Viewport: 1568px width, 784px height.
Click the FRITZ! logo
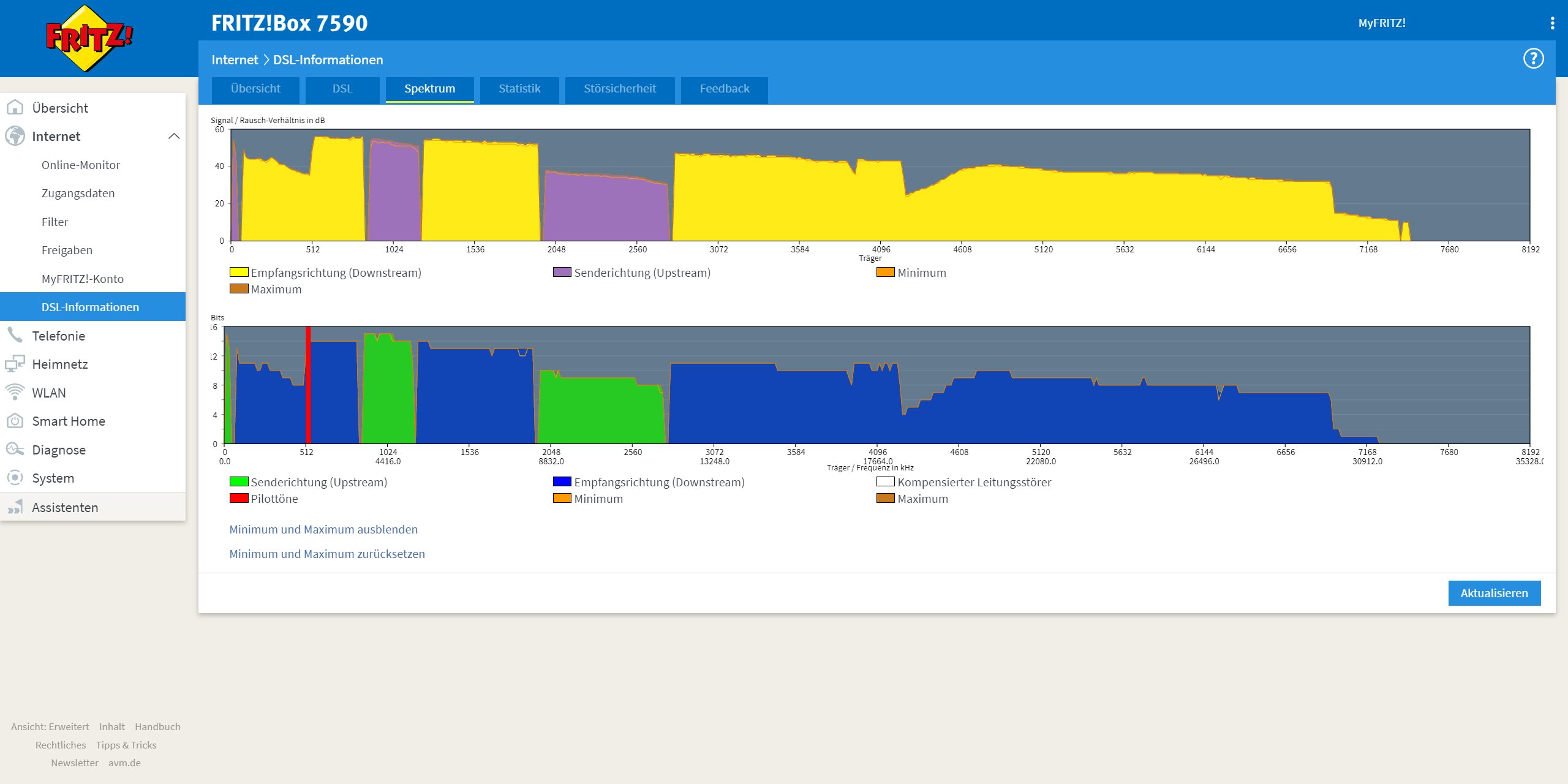coord(89,38)
